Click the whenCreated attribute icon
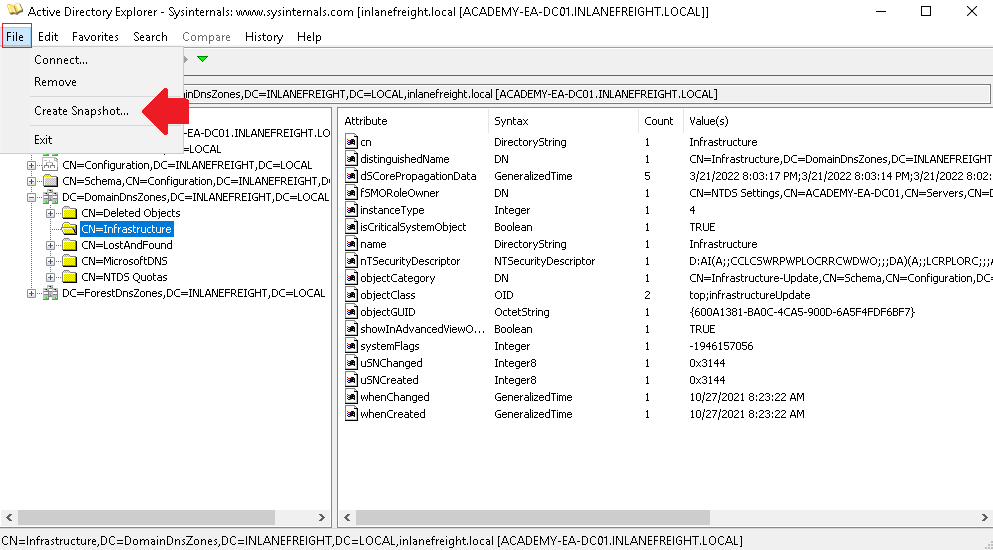 coord(351,414)
